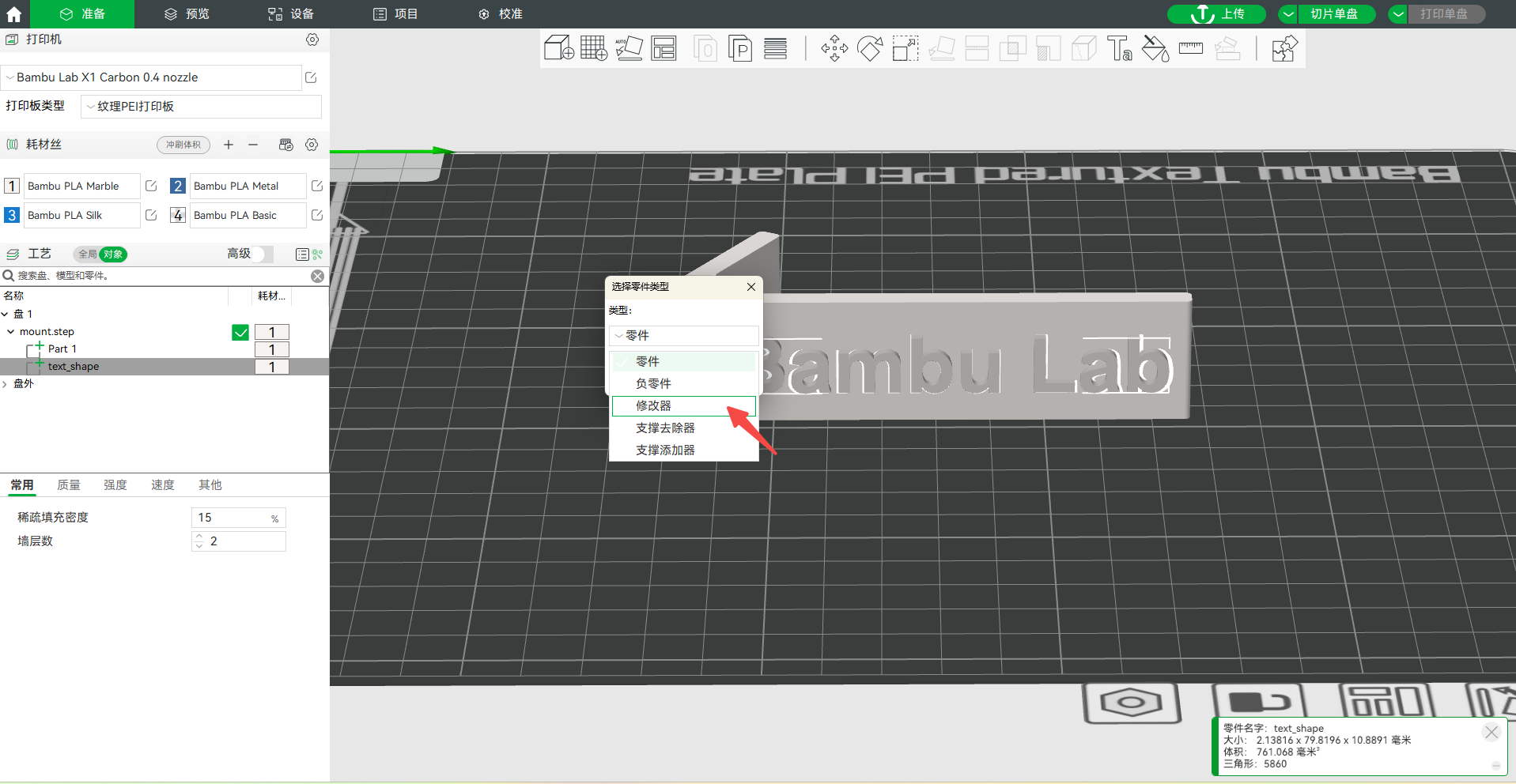The image size is (1516, 784).
Task: Click the AMS sync filament icon
Action: tap(286, 145)
